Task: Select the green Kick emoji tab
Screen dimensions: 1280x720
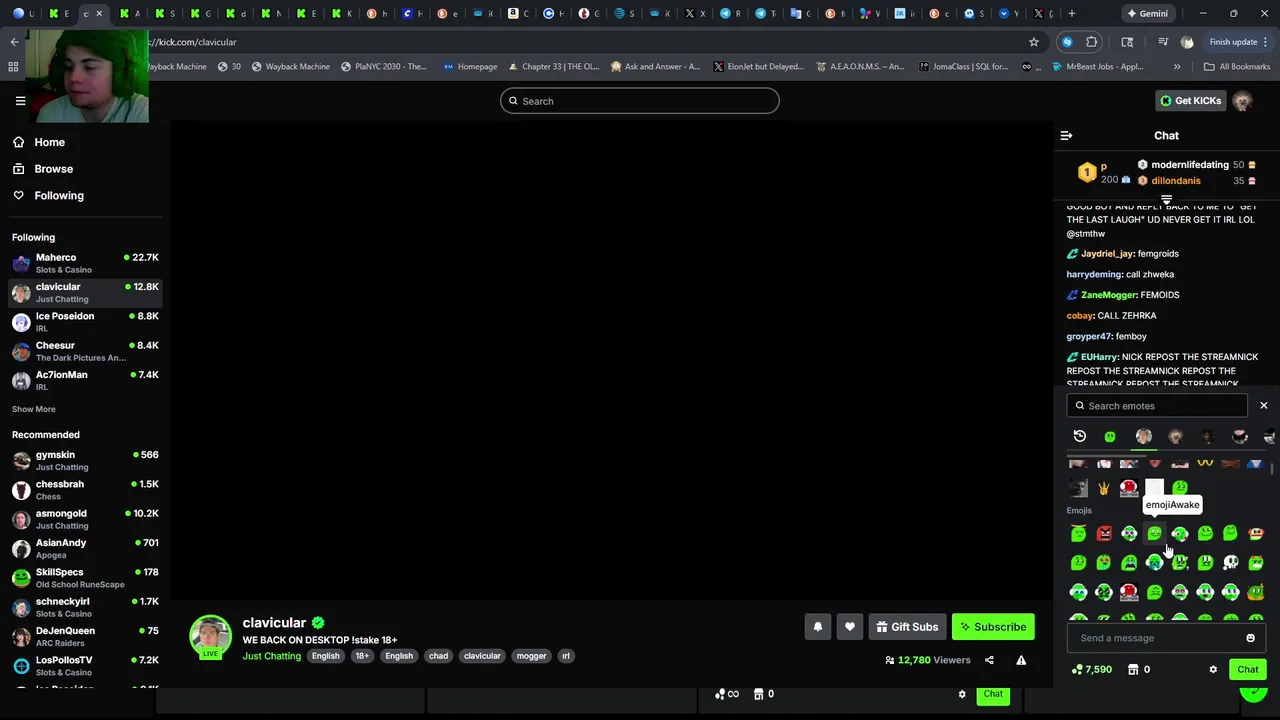Action: 1110,437
